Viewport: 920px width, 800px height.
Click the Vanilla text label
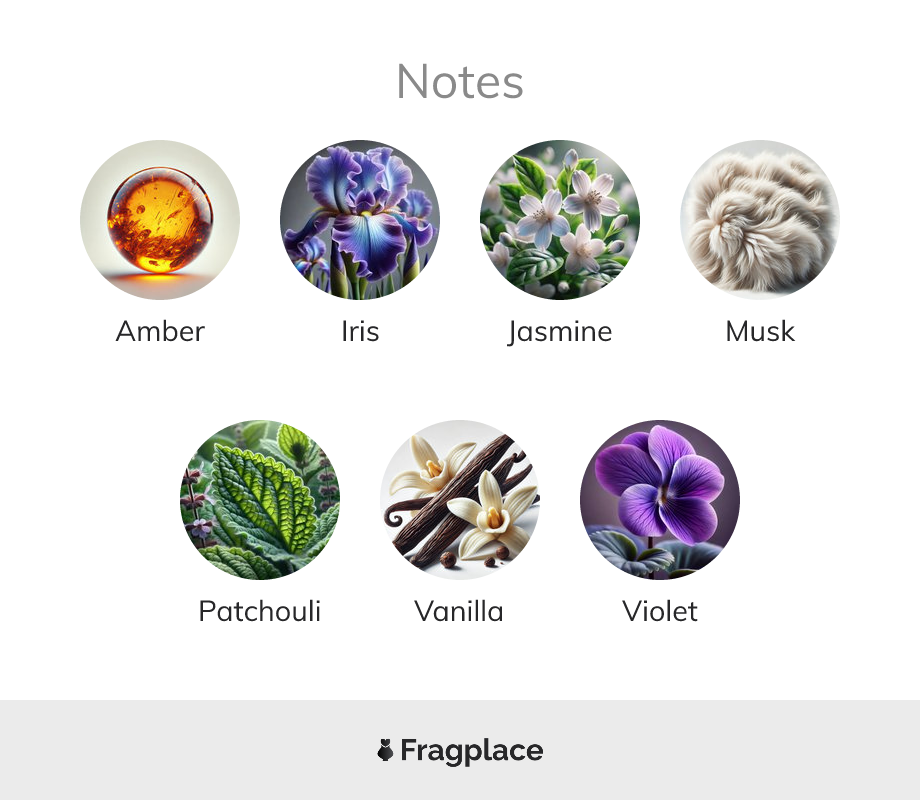[459, 611]
